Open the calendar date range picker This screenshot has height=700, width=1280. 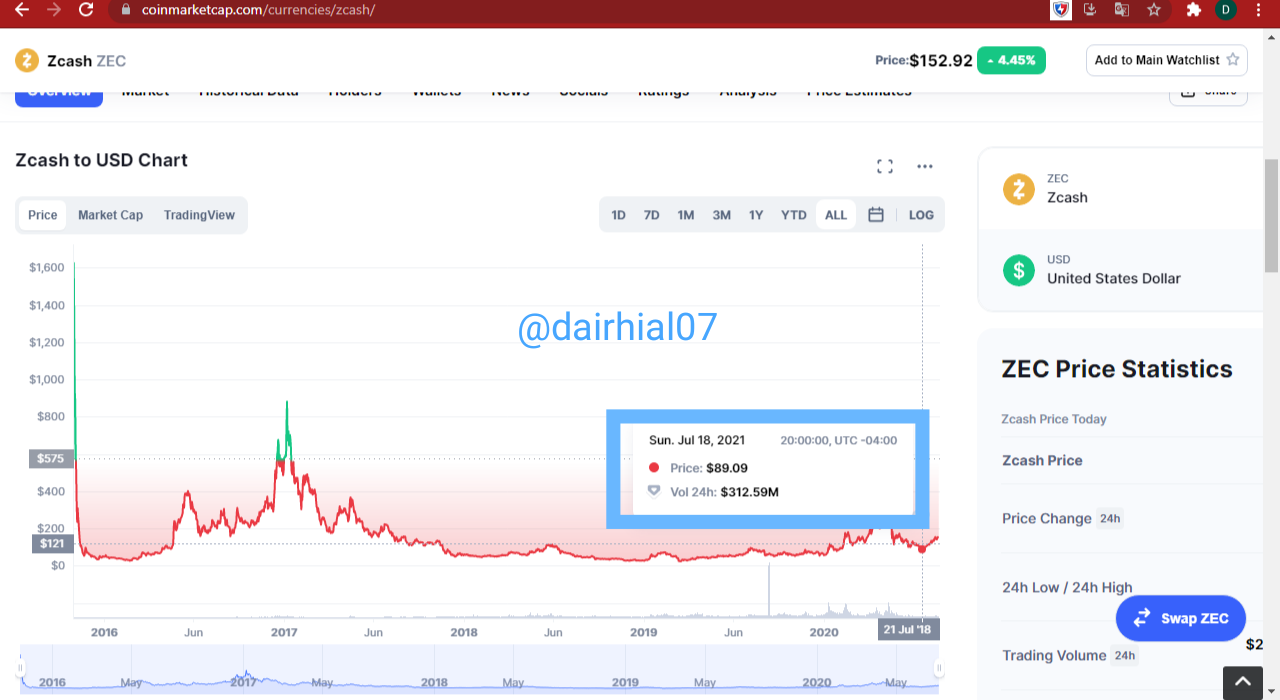coord(876,215)
